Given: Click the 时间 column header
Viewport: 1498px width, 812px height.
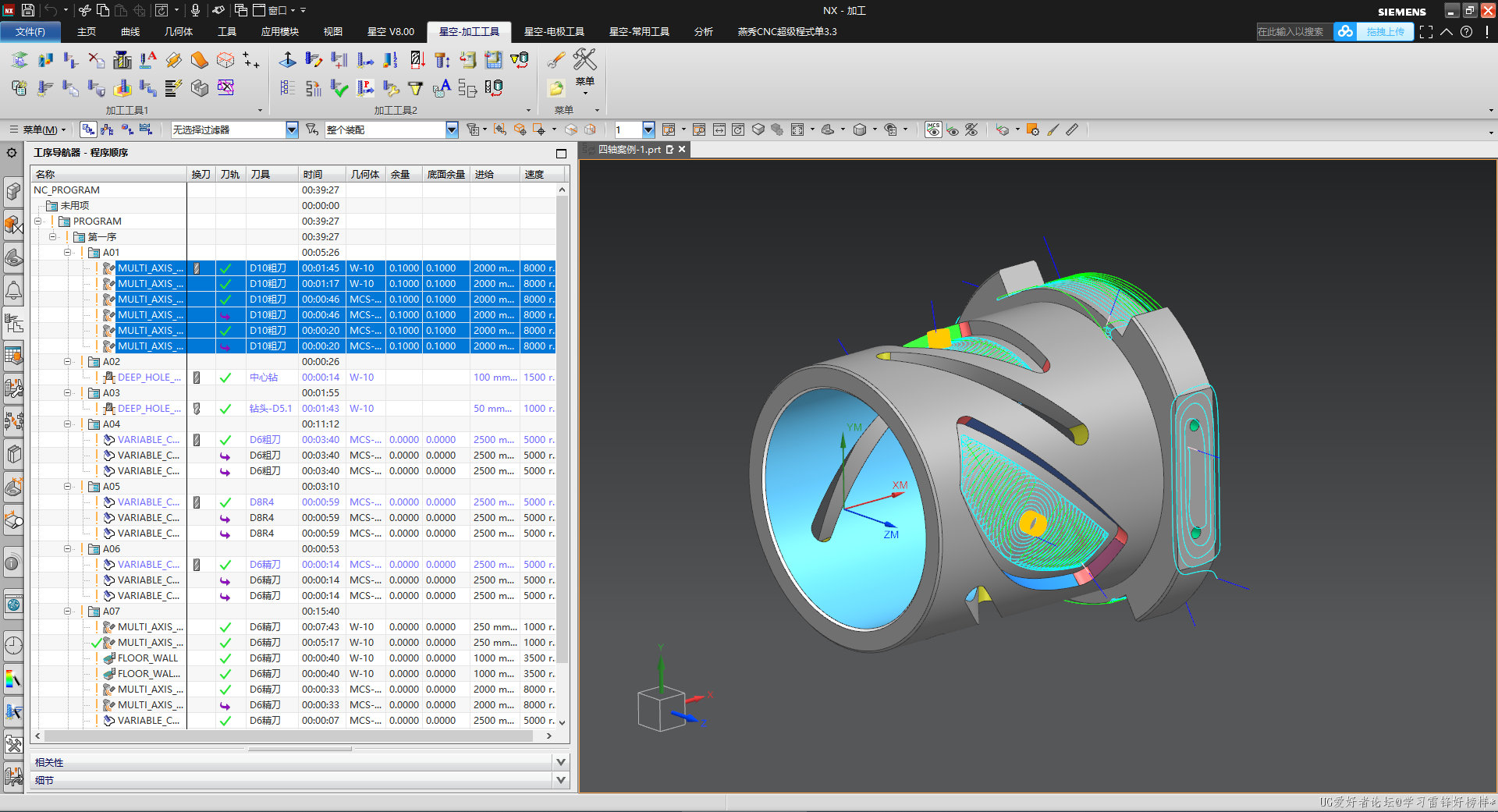Looking at the screenshot, I should click(321, 174).
